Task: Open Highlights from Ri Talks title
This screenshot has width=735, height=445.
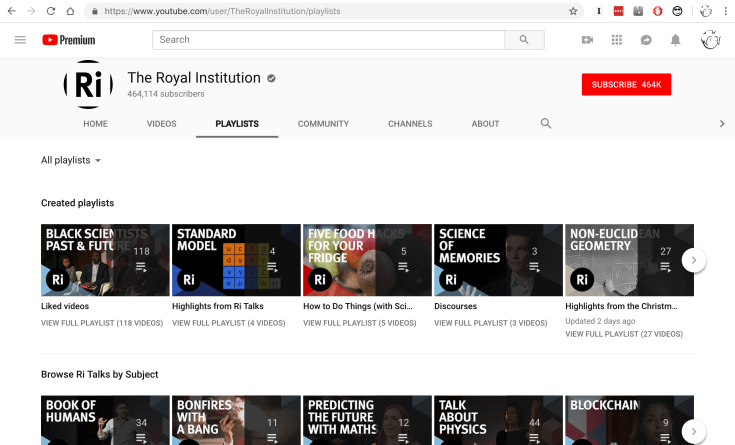Action: pyautogui.click(x=218, y=306)
